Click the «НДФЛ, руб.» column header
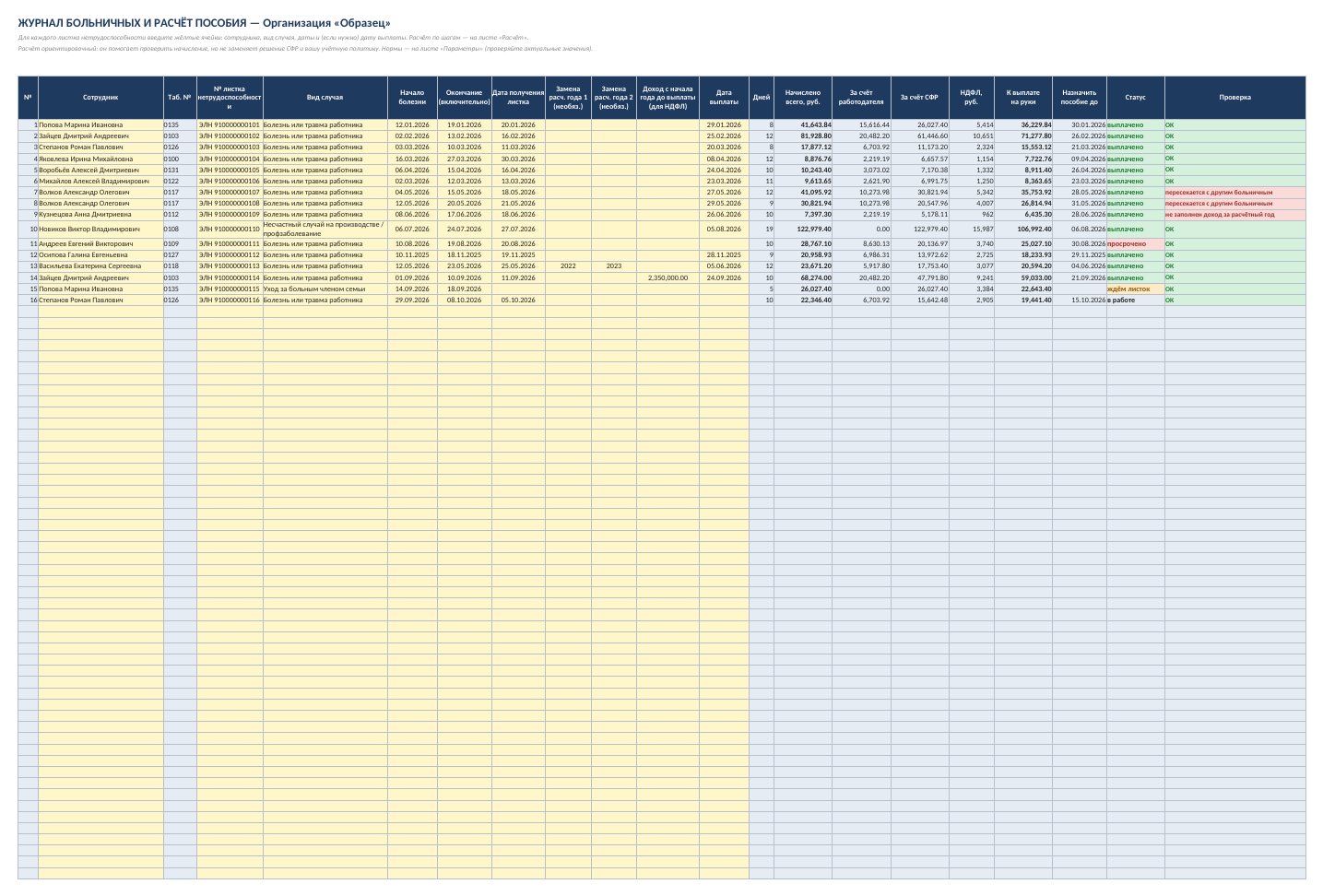 tap(972, 97)
